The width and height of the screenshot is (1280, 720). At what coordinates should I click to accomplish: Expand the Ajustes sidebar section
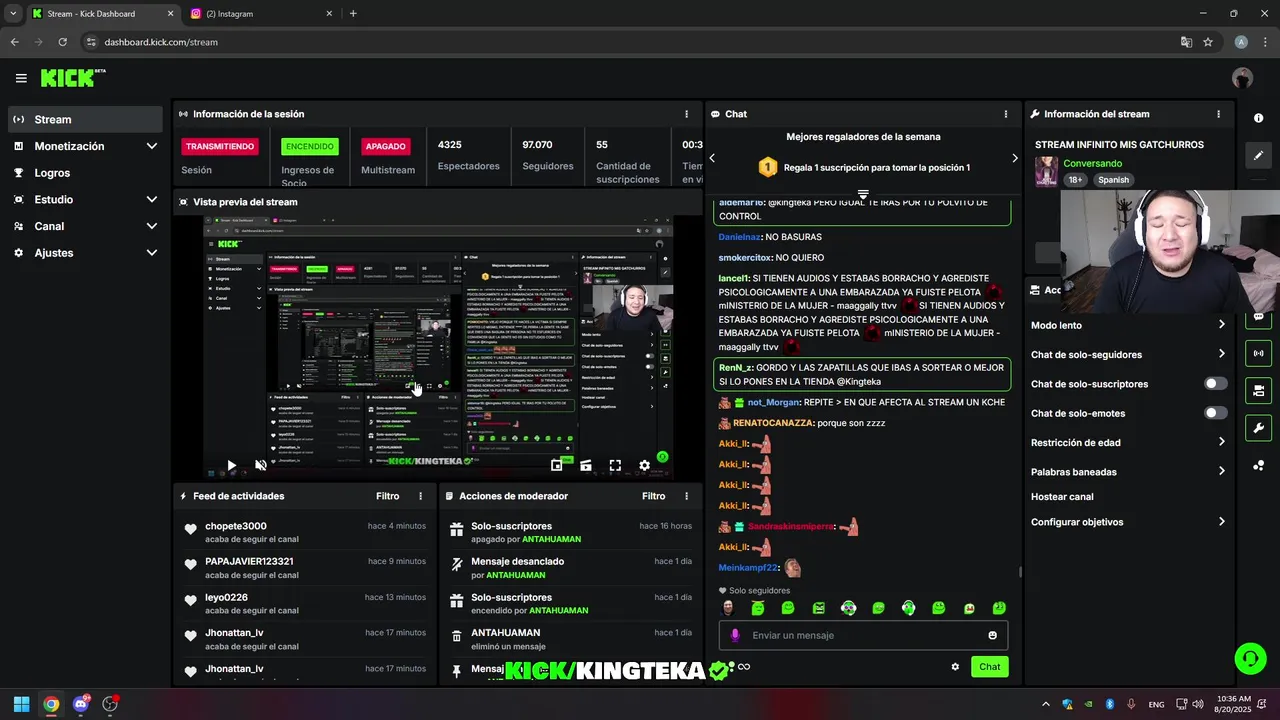(x=152, y=253)
